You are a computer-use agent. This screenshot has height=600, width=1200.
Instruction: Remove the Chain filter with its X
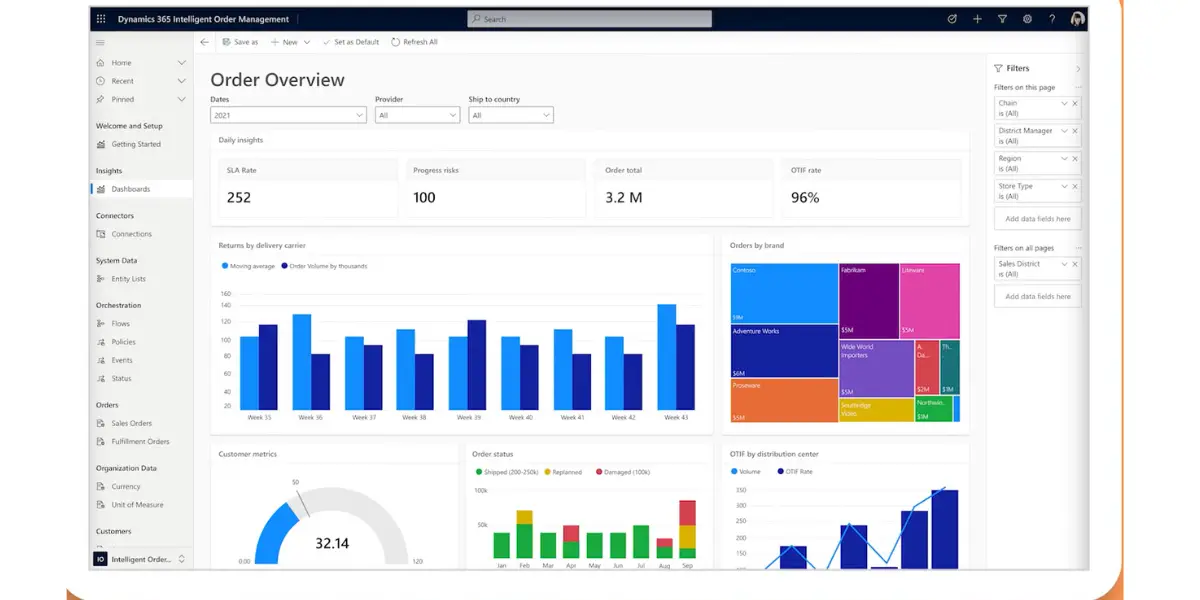click(x=1075, y=103)
